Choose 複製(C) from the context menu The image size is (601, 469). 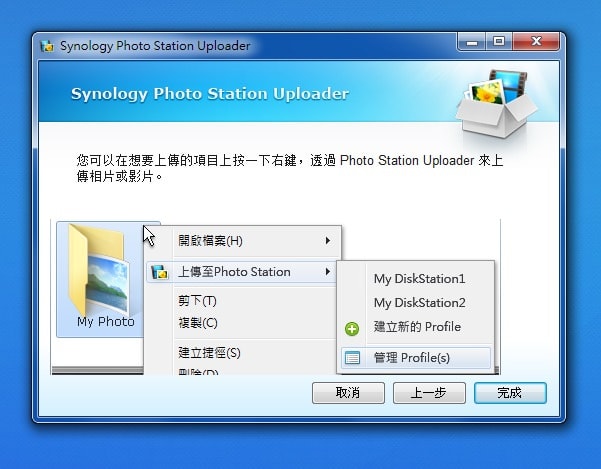tap(197, 323)
